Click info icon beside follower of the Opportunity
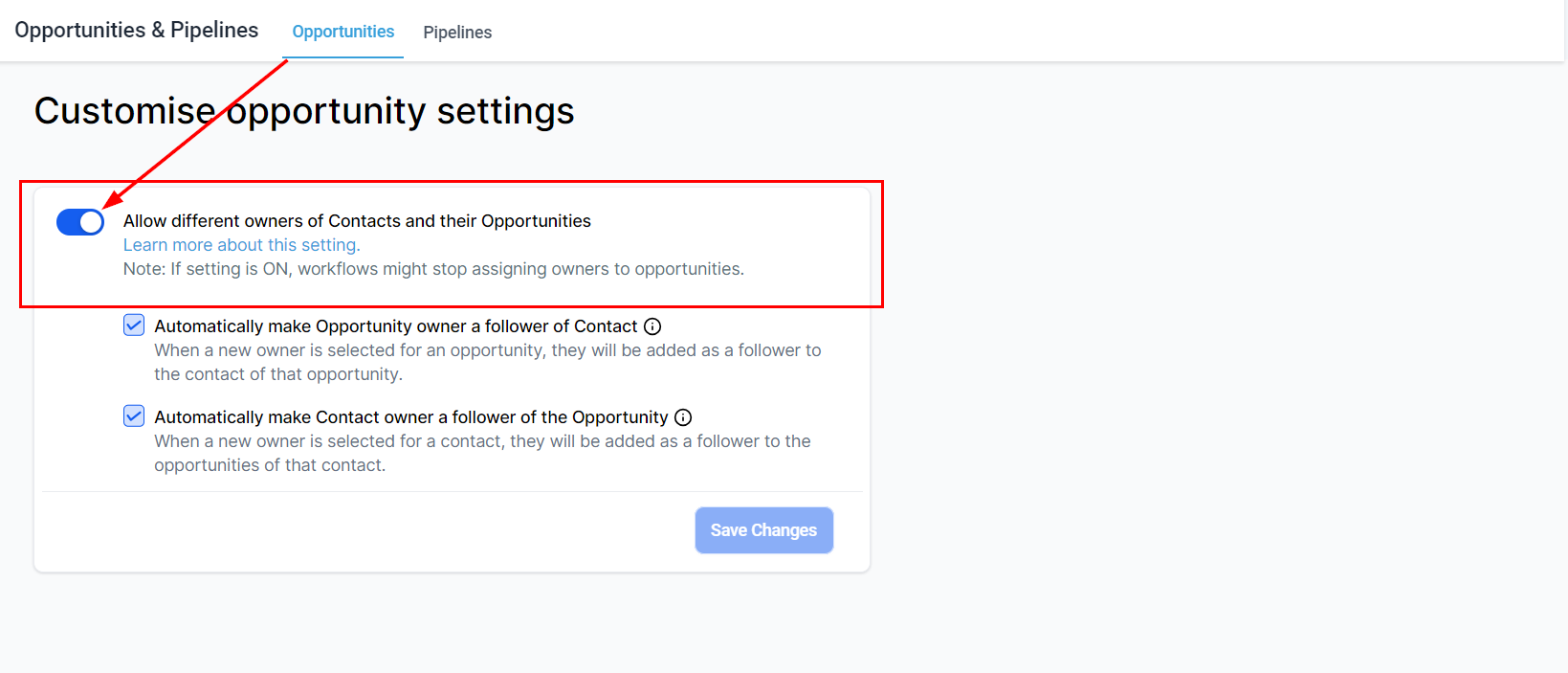This screenshot has width=1568, height=673. click(x=683, y=417)
